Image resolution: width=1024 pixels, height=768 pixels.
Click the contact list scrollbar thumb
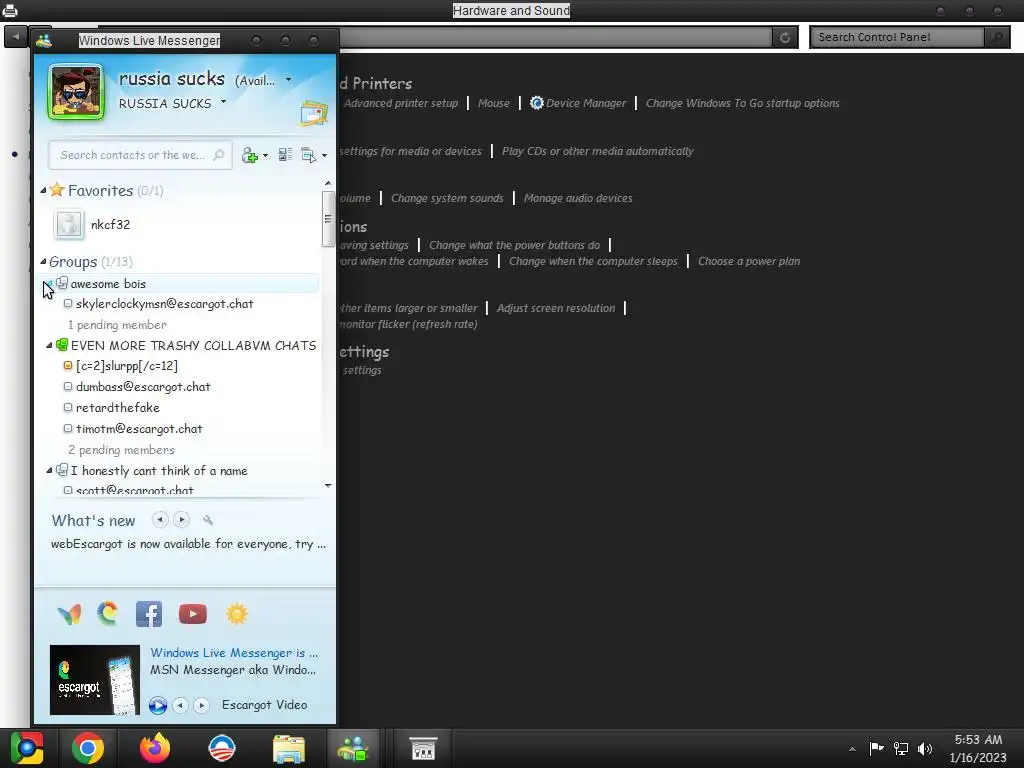tap(328, 219)
